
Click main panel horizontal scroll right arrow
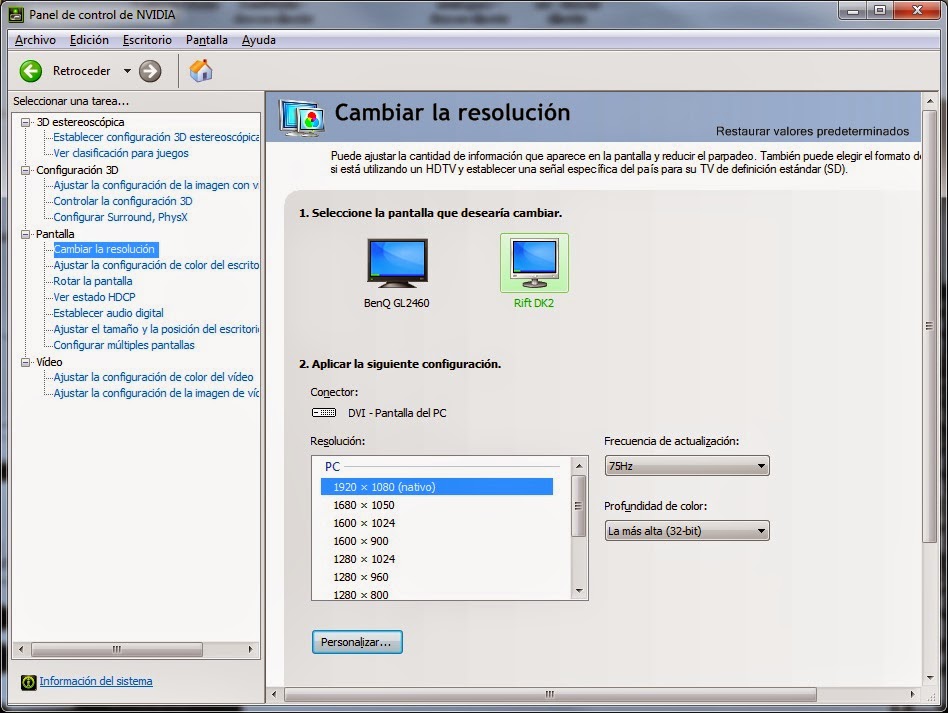point(912,694)
